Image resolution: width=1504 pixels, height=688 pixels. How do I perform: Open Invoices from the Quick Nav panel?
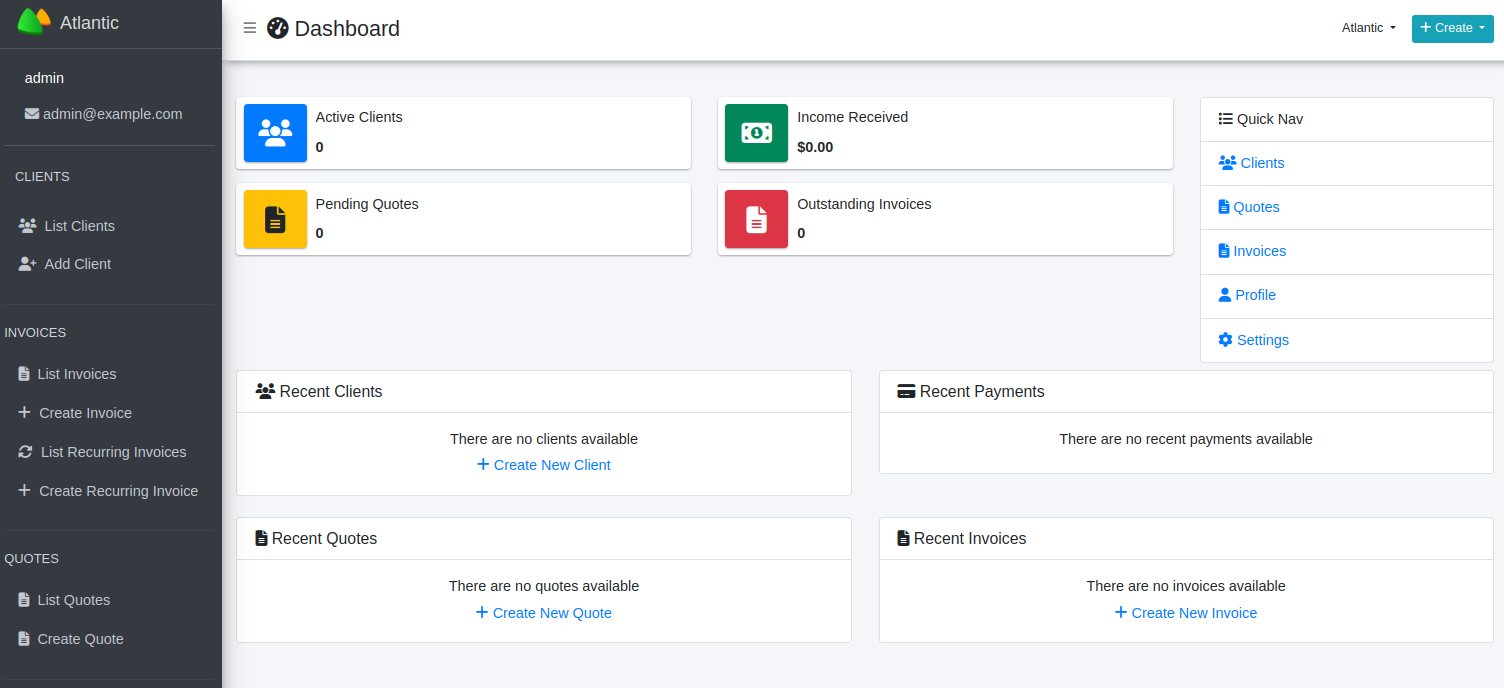coord(1259,251)
